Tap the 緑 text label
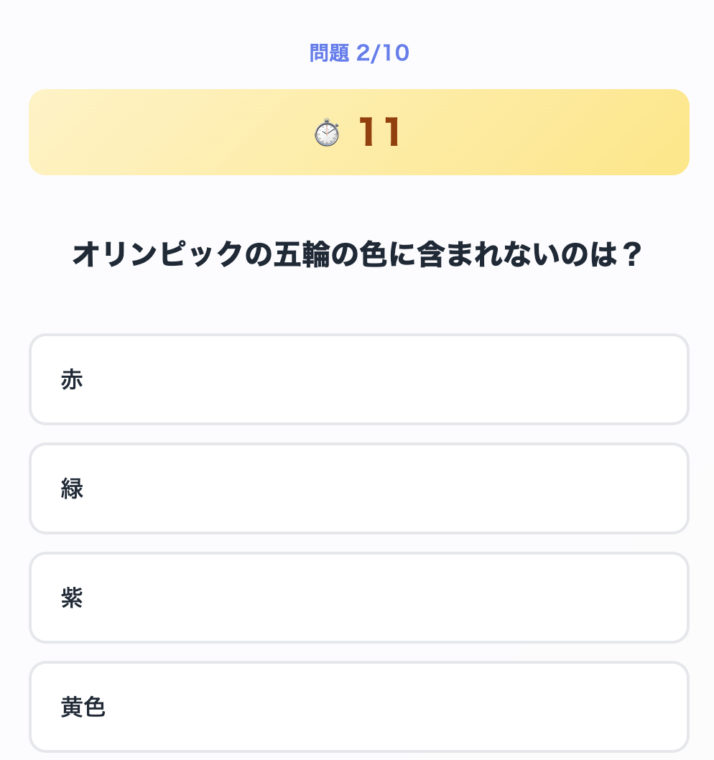Viewport: 714px width, 760px height. point(72,489)
